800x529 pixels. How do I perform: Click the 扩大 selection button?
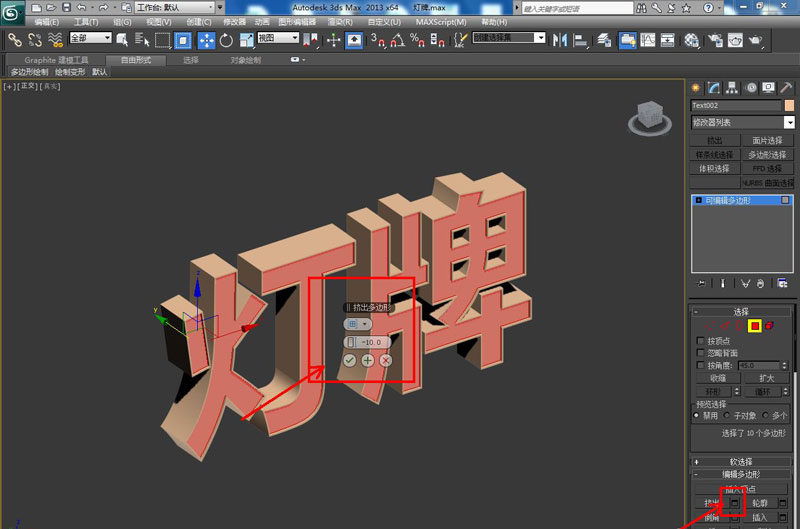coord(766,378)
